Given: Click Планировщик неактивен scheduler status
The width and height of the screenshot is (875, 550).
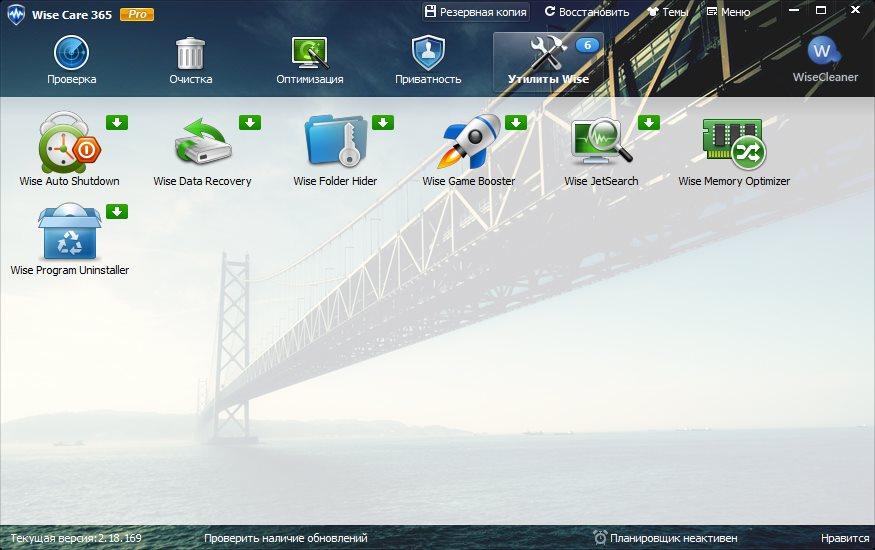Looking at the screenshot, I should click(x=665, y=538).
